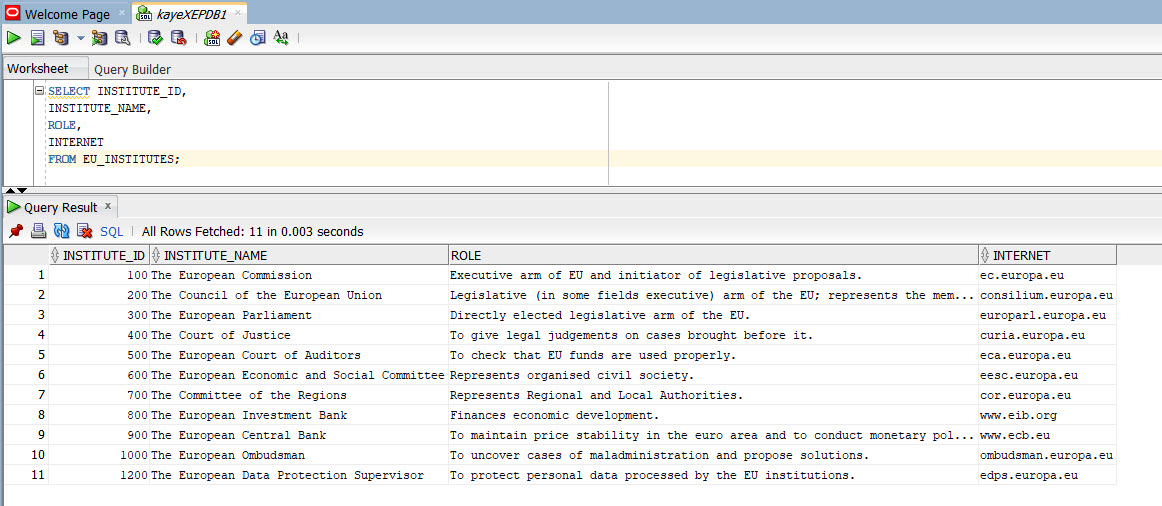Viewport: 1162px width, 506px height.
Task: Pin the query result with the pushpin
Action: (x=16, y=232)
